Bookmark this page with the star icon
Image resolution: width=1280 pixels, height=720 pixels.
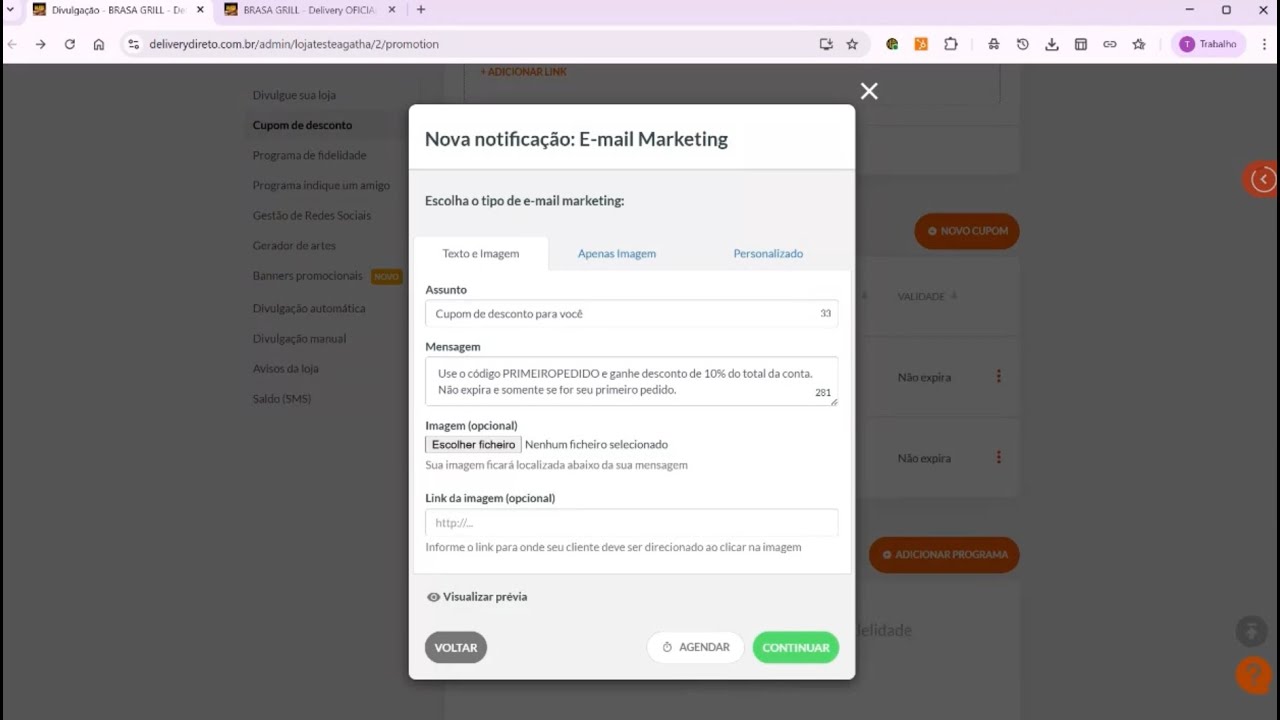pyautogui.click(x=852, y=44)
